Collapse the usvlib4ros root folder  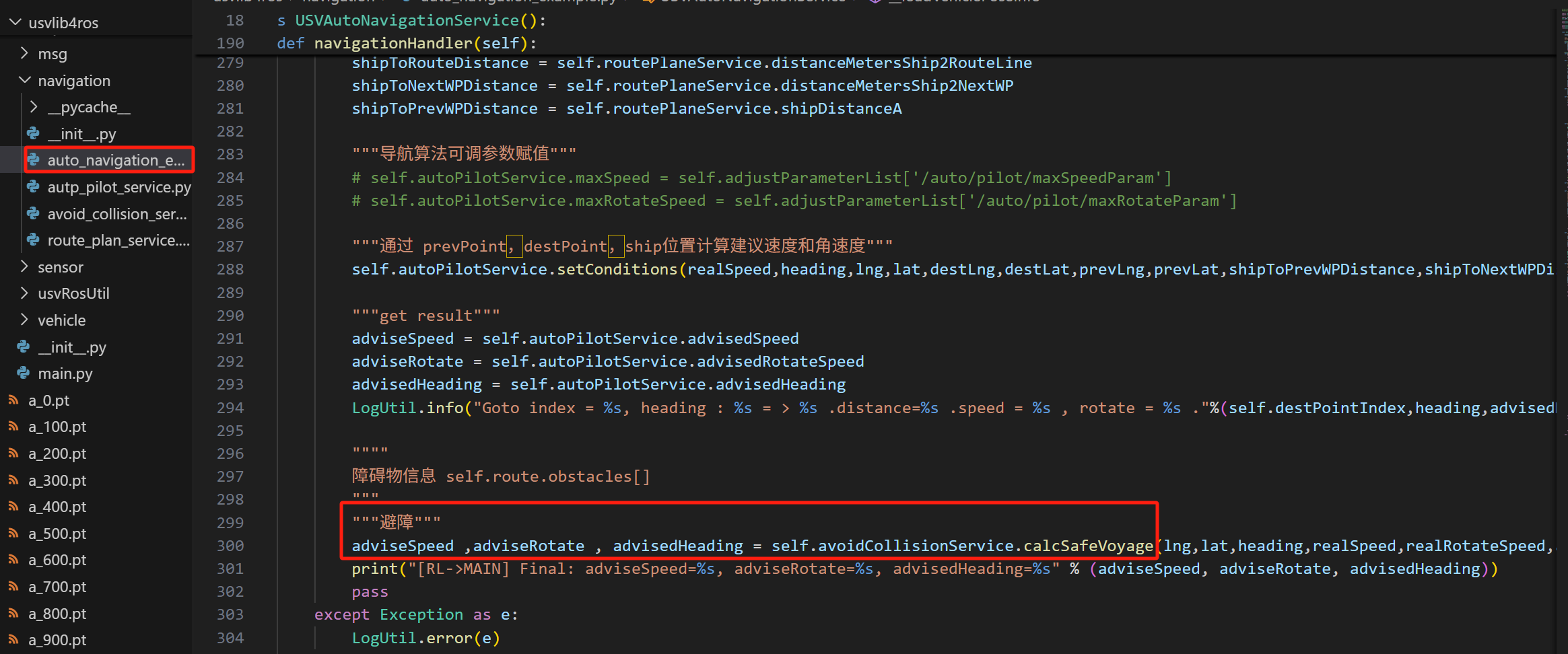[x=15, y=23]
